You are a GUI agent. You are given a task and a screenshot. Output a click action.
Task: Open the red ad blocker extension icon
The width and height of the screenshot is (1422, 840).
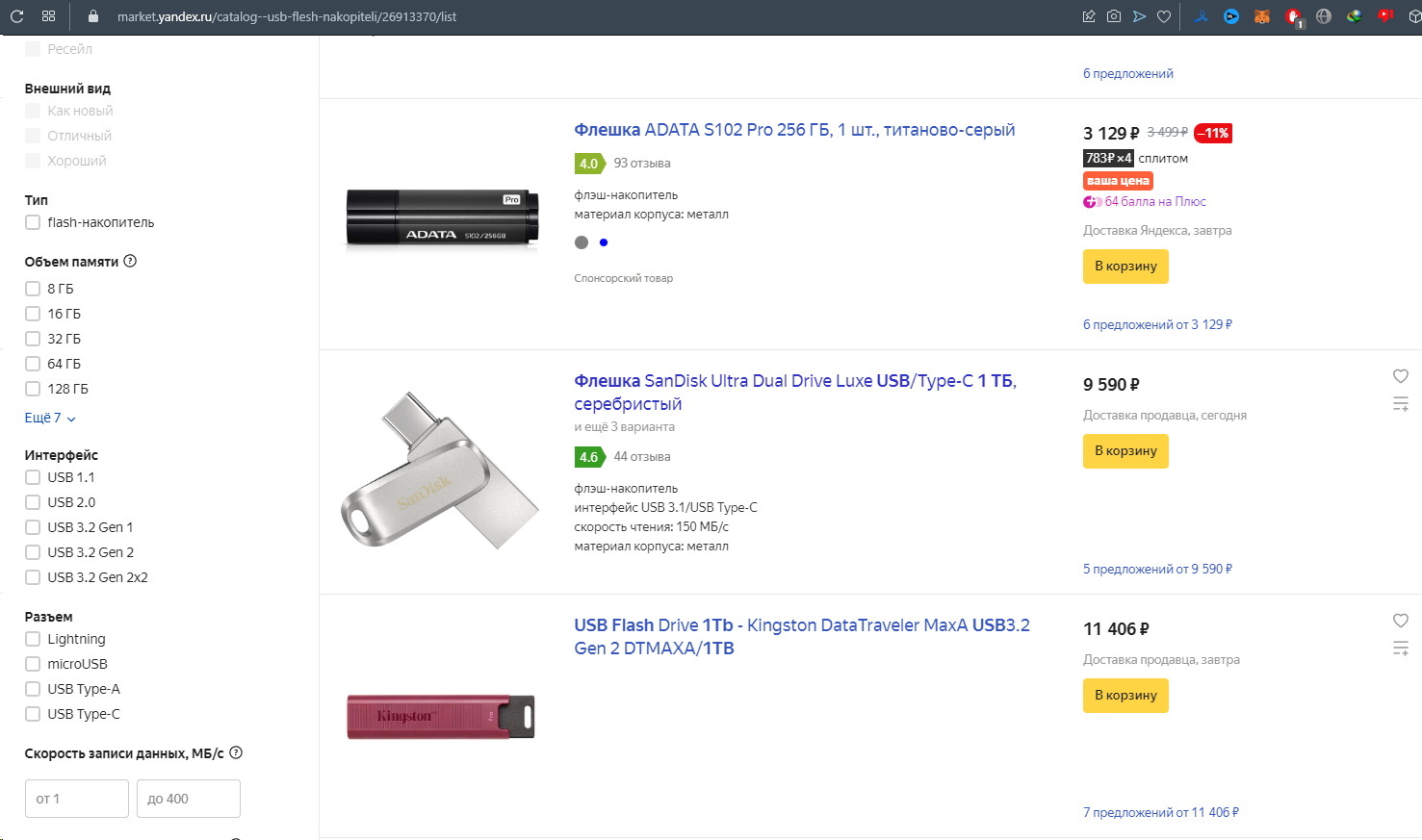[1294, 16]
